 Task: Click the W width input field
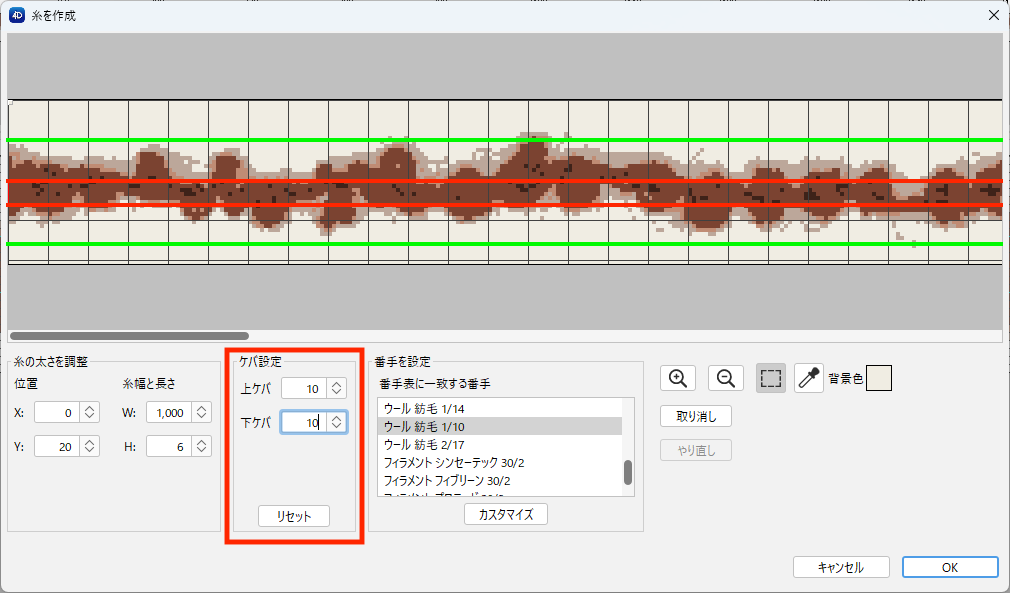point(169,413)
